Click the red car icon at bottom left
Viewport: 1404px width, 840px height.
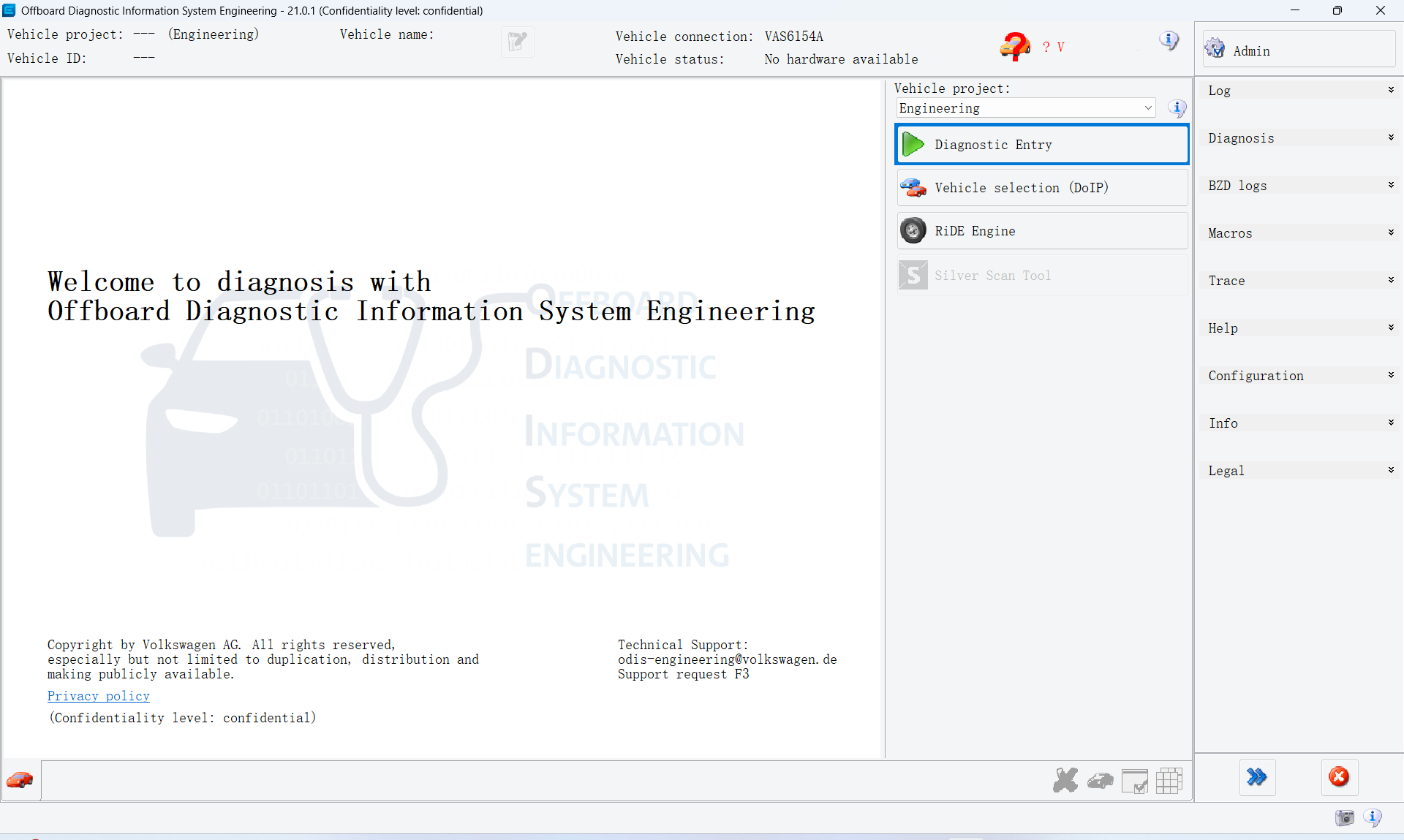pyautogui.click(x=20, y=780)
